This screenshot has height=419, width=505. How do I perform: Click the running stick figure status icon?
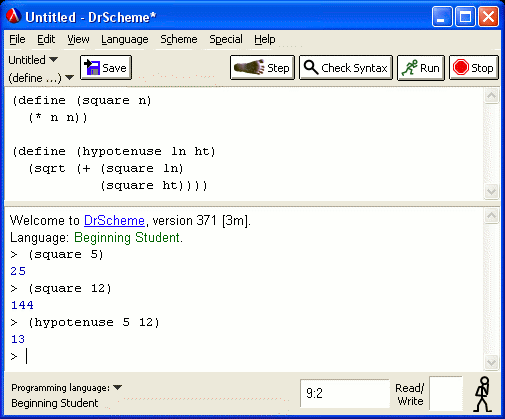click(x=483, y=394)
